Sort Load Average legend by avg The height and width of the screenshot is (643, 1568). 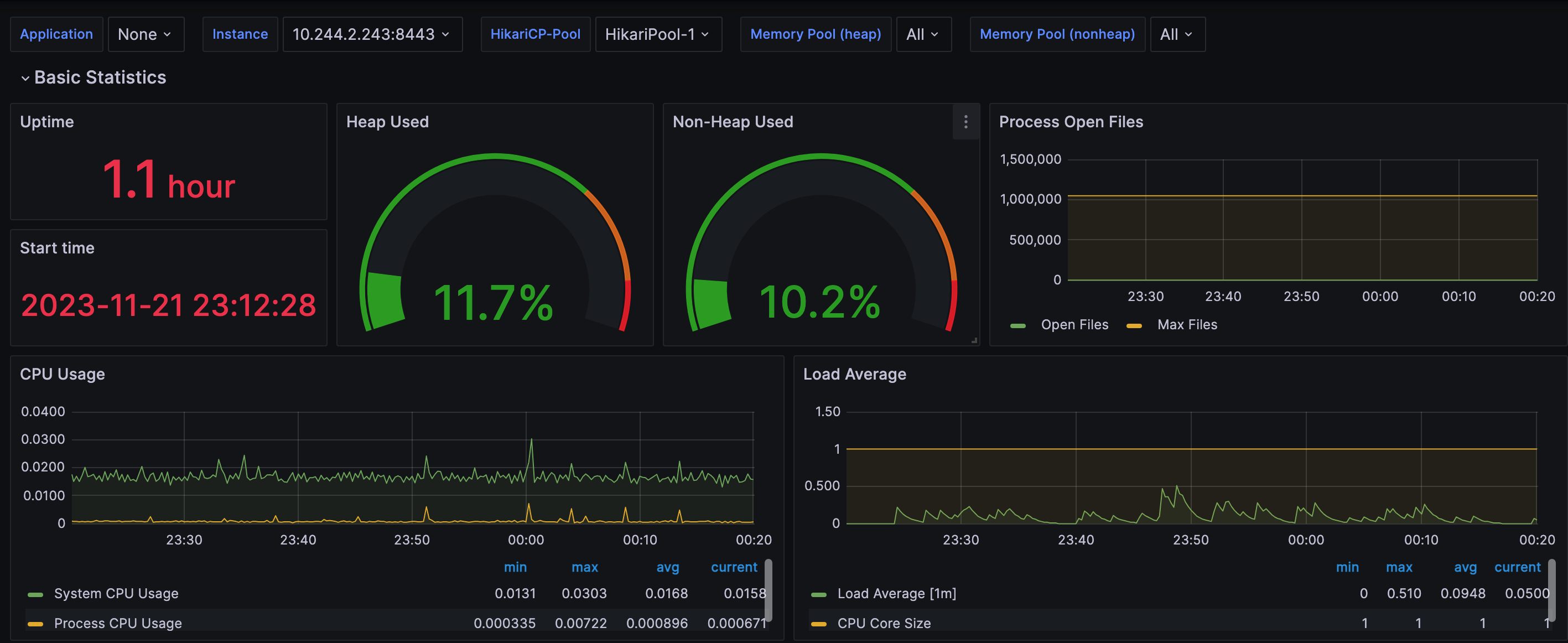pos(1465,568)
